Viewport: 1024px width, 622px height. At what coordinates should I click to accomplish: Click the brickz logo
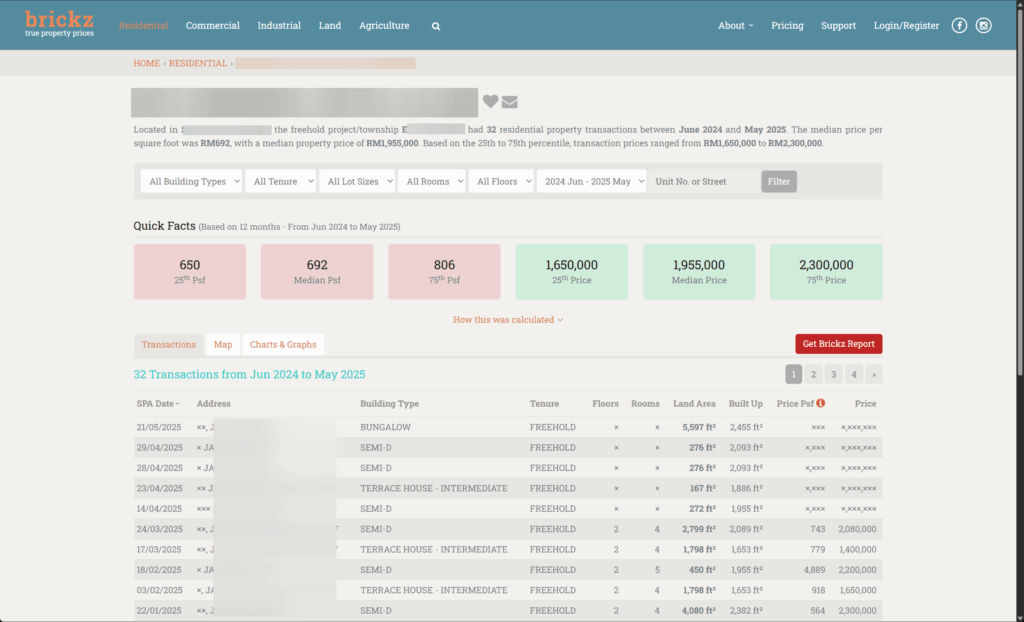tap(59, 24)
